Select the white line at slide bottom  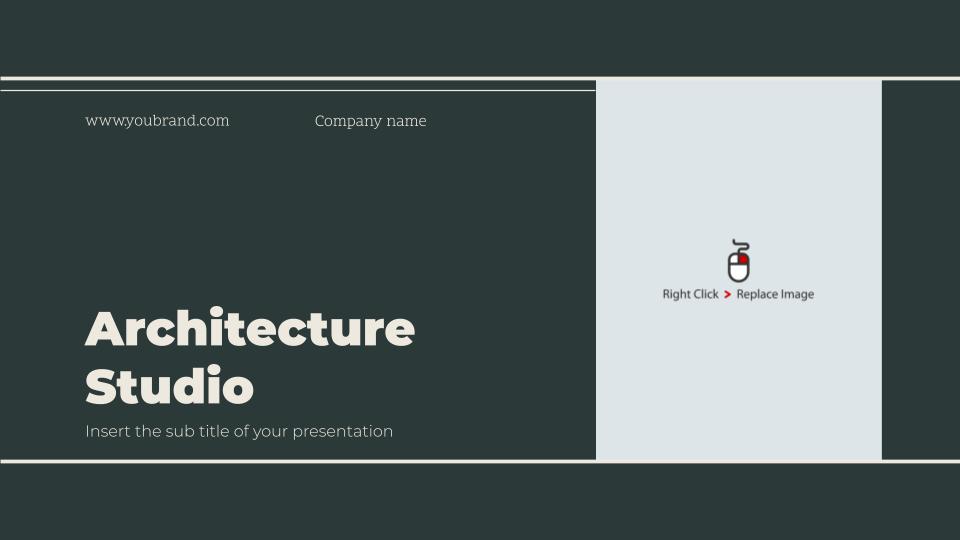(x=480, y=461)
